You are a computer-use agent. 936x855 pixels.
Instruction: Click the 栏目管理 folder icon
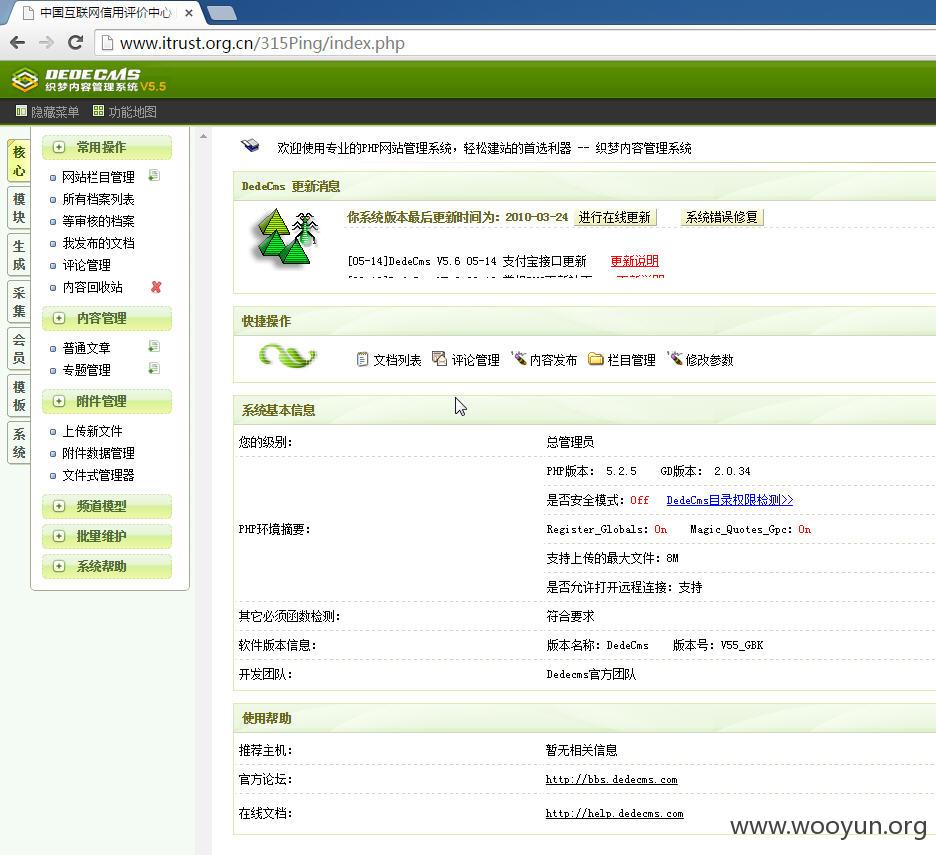coord(596,359)
